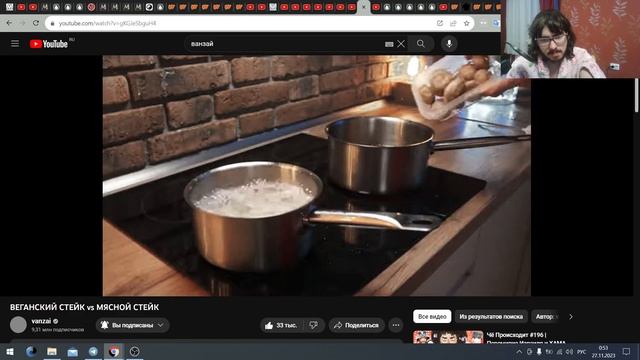Clear the search query with X

tap(401, 44)
